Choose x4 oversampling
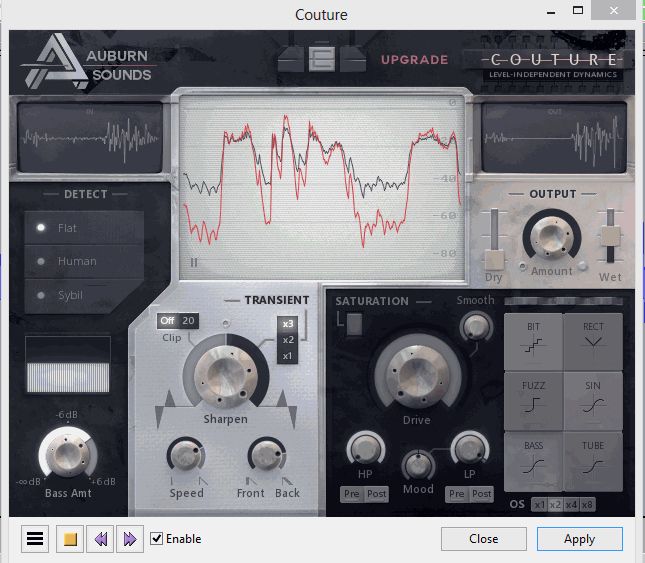Image resolution: width=645 pixels, height=563 pixels. point(571,505)
